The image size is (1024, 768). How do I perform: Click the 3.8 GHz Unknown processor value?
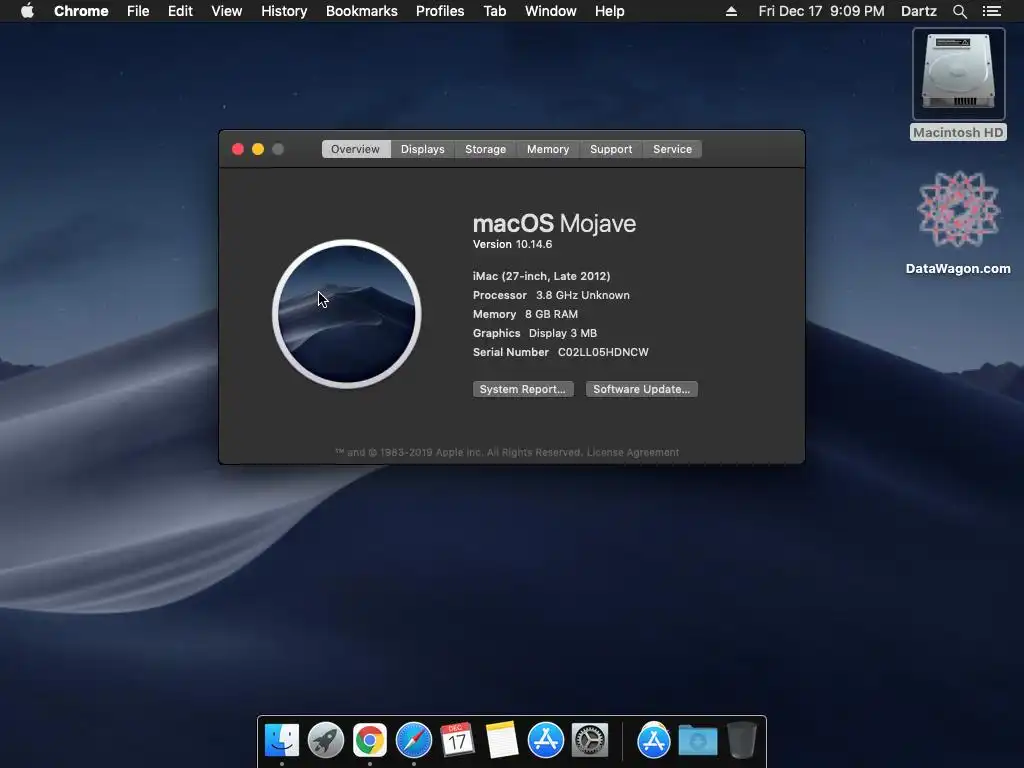click(x=583, y=295)
